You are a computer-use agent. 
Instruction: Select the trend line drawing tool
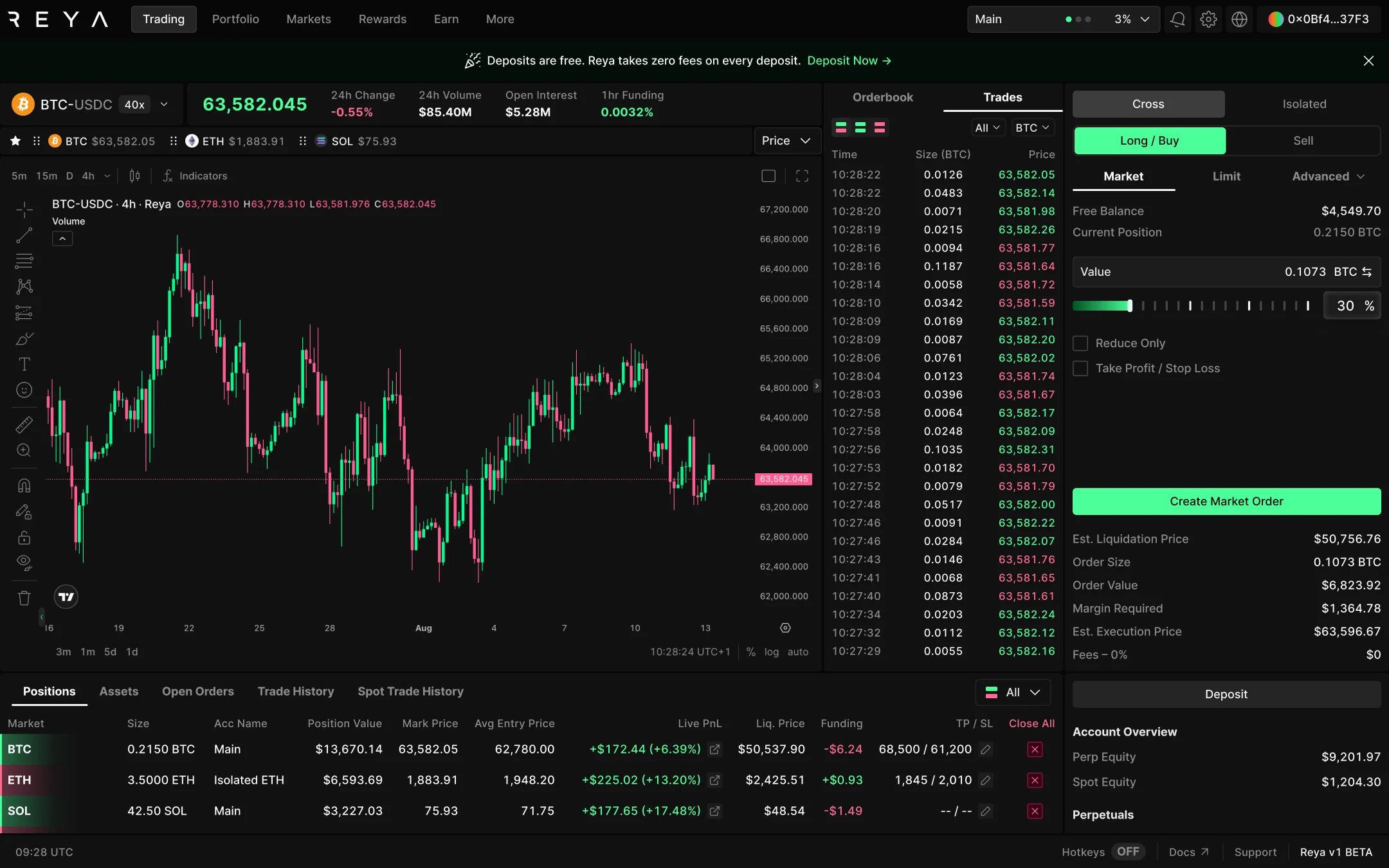tap(24, 235)
